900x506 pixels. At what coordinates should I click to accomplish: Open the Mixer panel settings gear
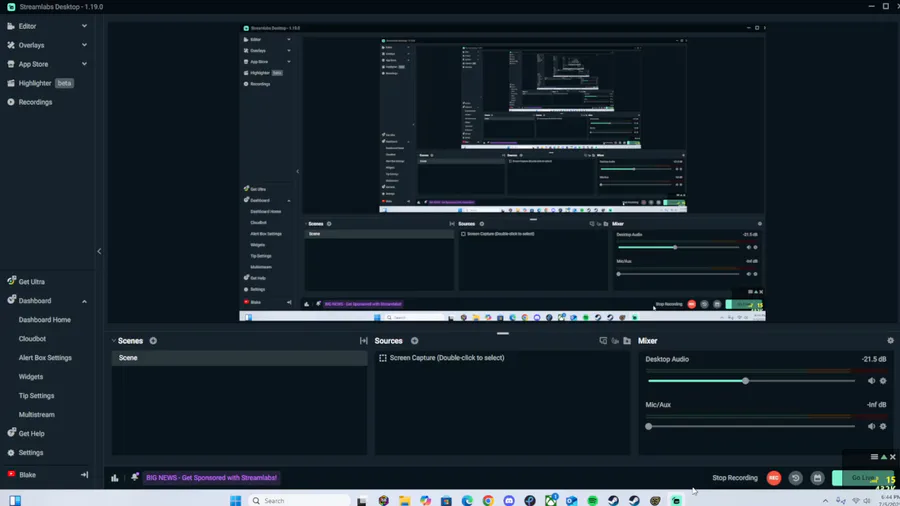890,341
